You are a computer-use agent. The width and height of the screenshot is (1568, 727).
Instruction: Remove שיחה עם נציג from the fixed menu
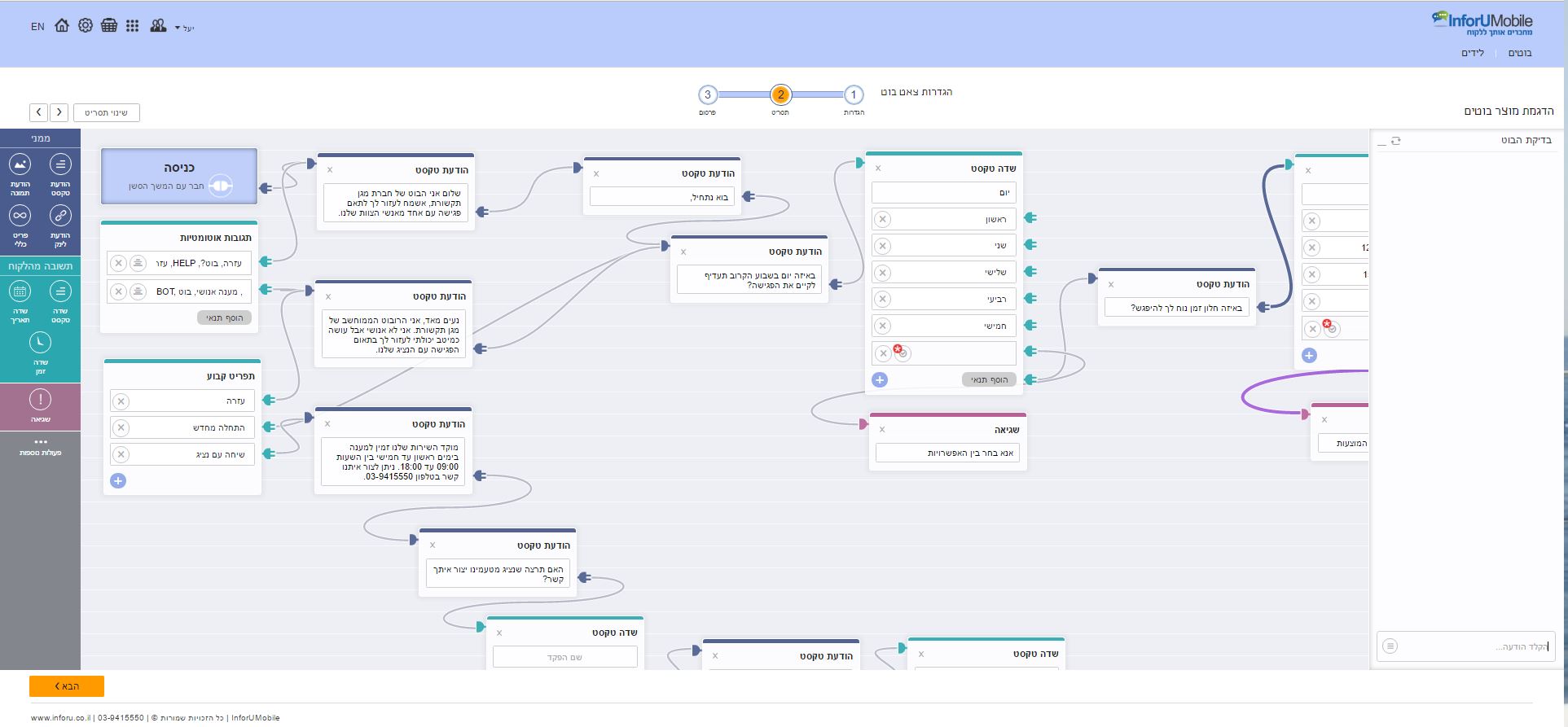click(x=121, y=454)
